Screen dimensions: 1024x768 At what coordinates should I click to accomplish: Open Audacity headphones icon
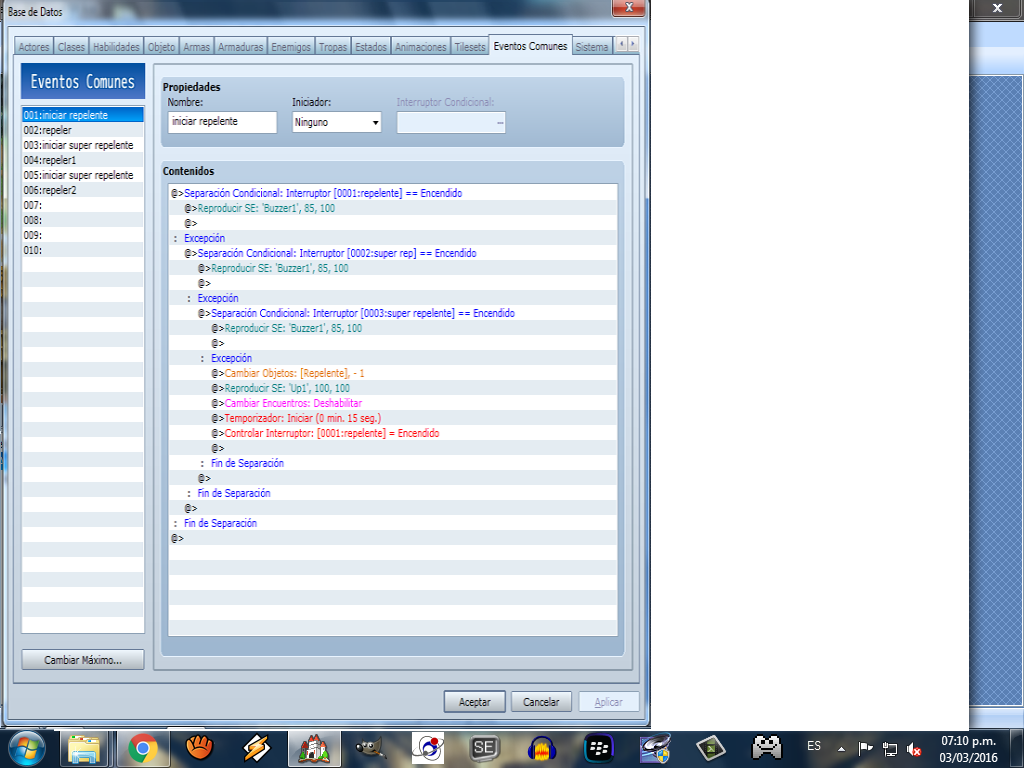coord(541,749)
